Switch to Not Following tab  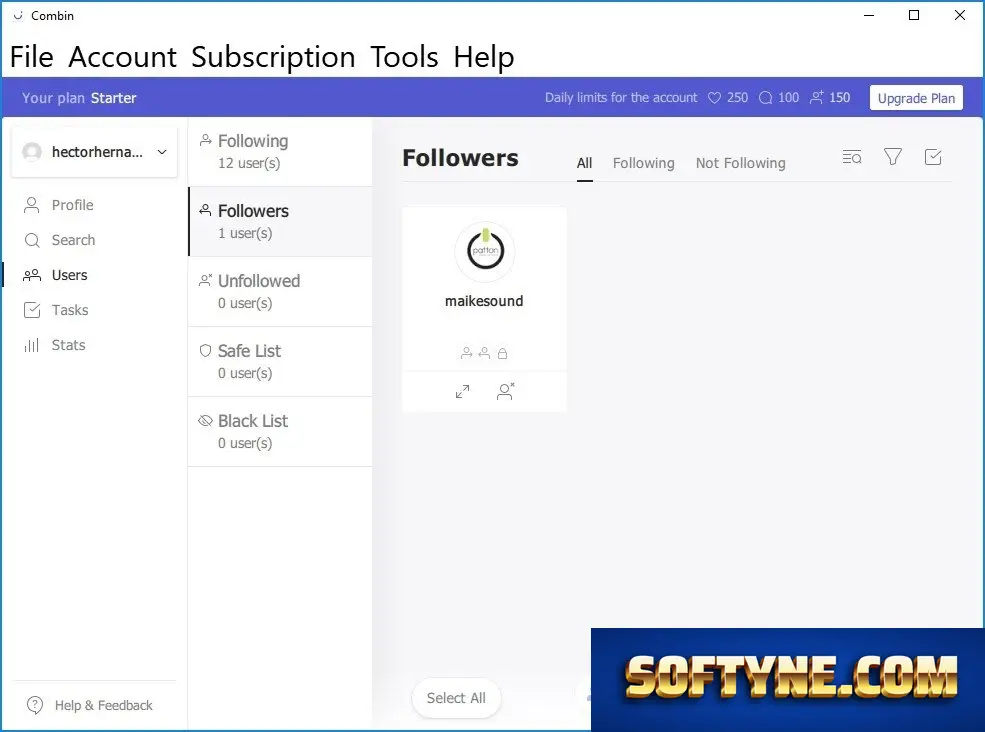click(x=741, y=163)
